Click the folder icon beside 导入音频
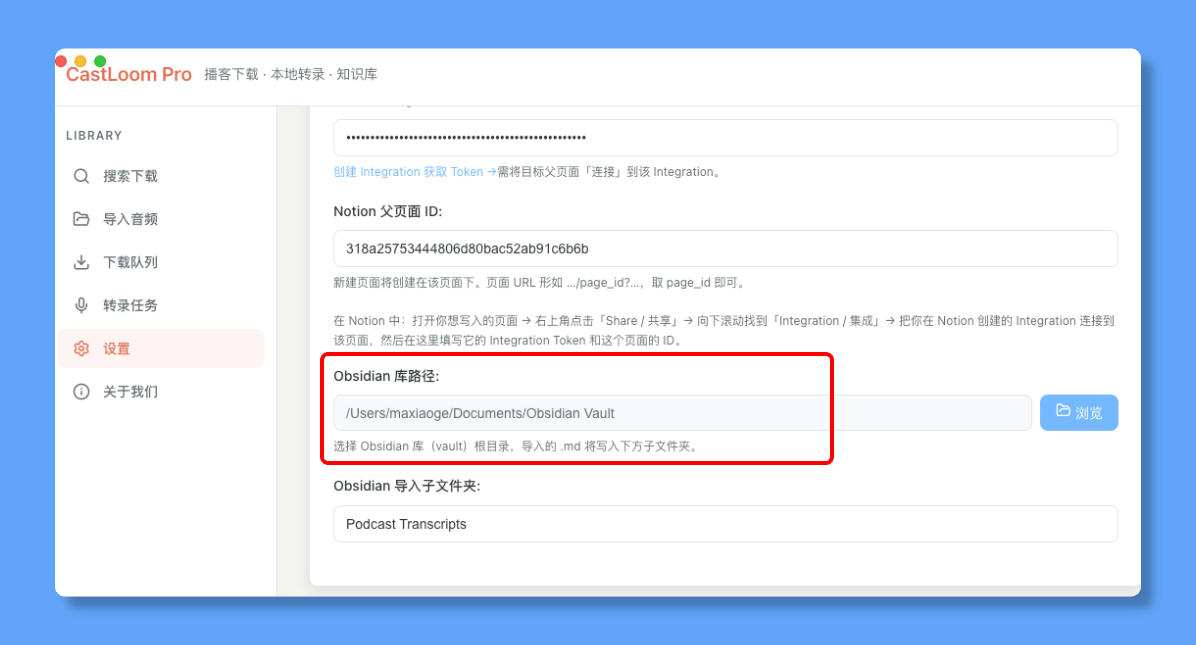Screen dimensions: 1196x645 81,219
